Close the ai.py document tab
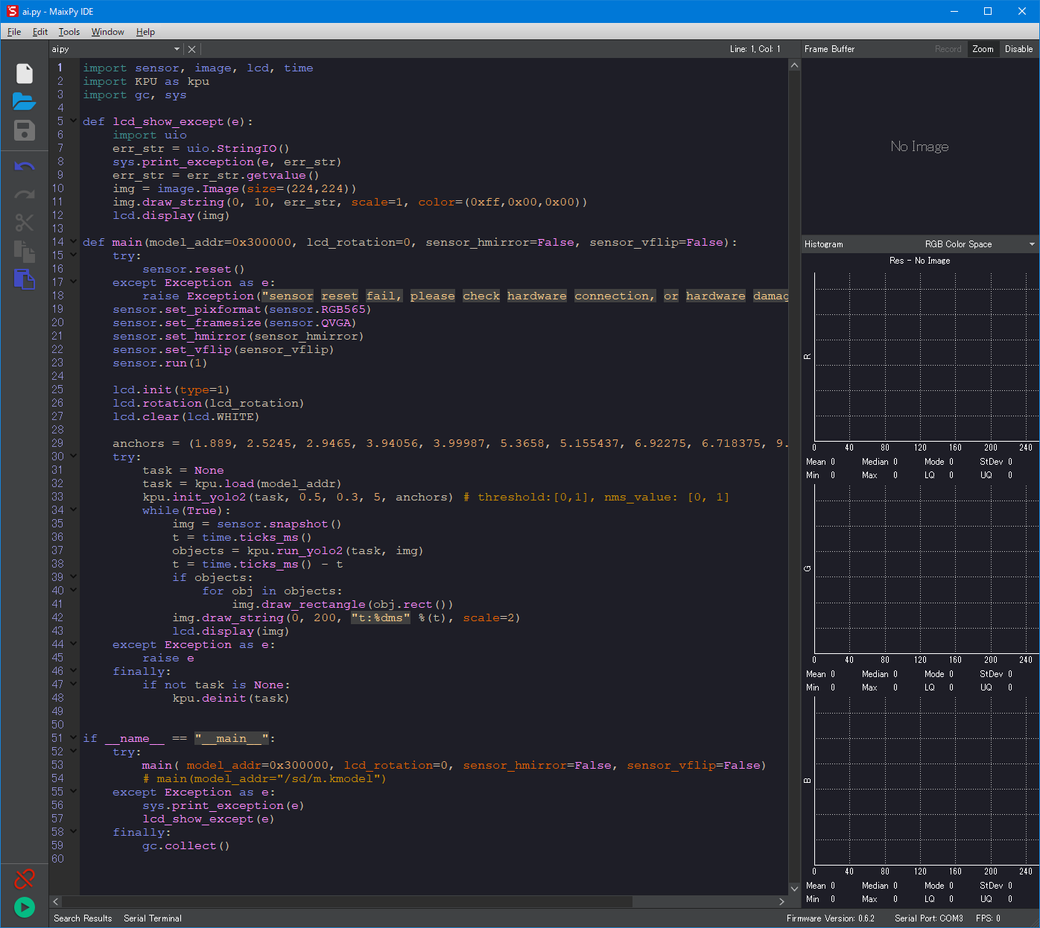The image size is (1040, 928). (x=192, y=49)
